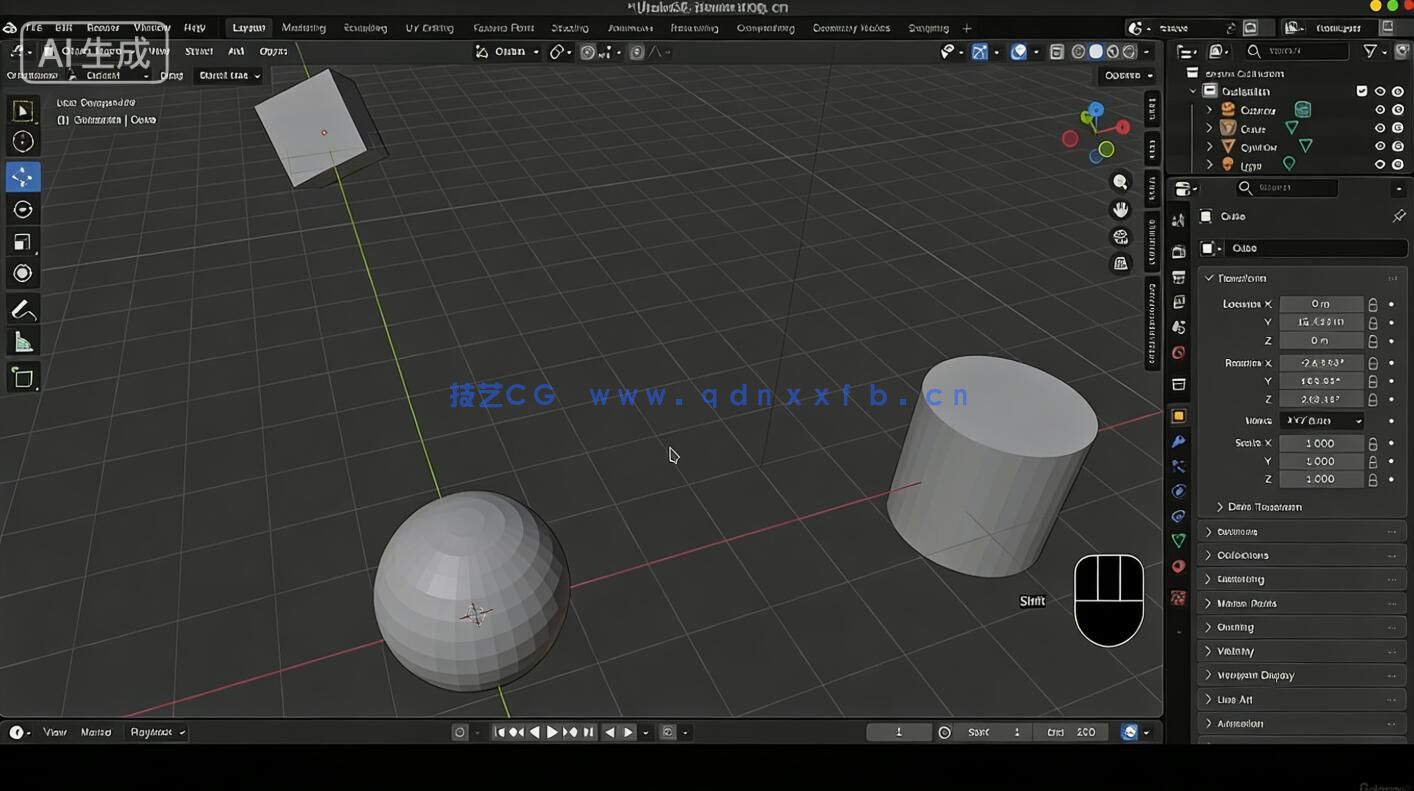Hide the Cube in the outliner
Image resolution: width=1414 pixels, height=791 pixels.
point(1380,127)
